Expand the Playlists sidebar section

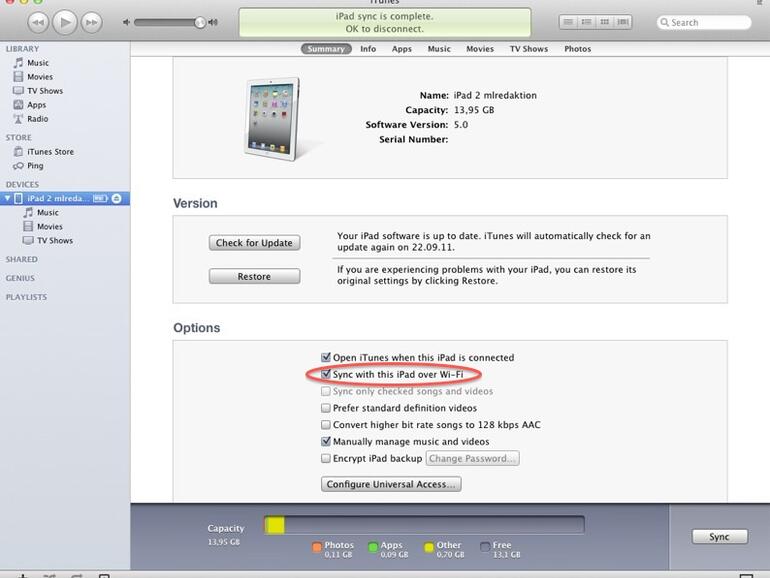(27, 297)
